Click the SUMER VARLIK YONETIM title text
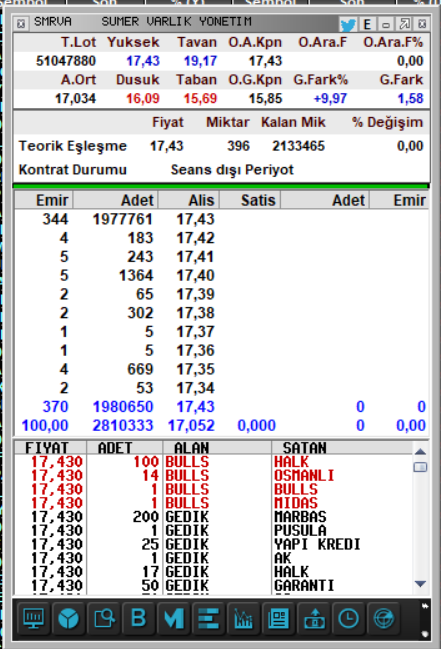The image size is (441, 649). 176,22
